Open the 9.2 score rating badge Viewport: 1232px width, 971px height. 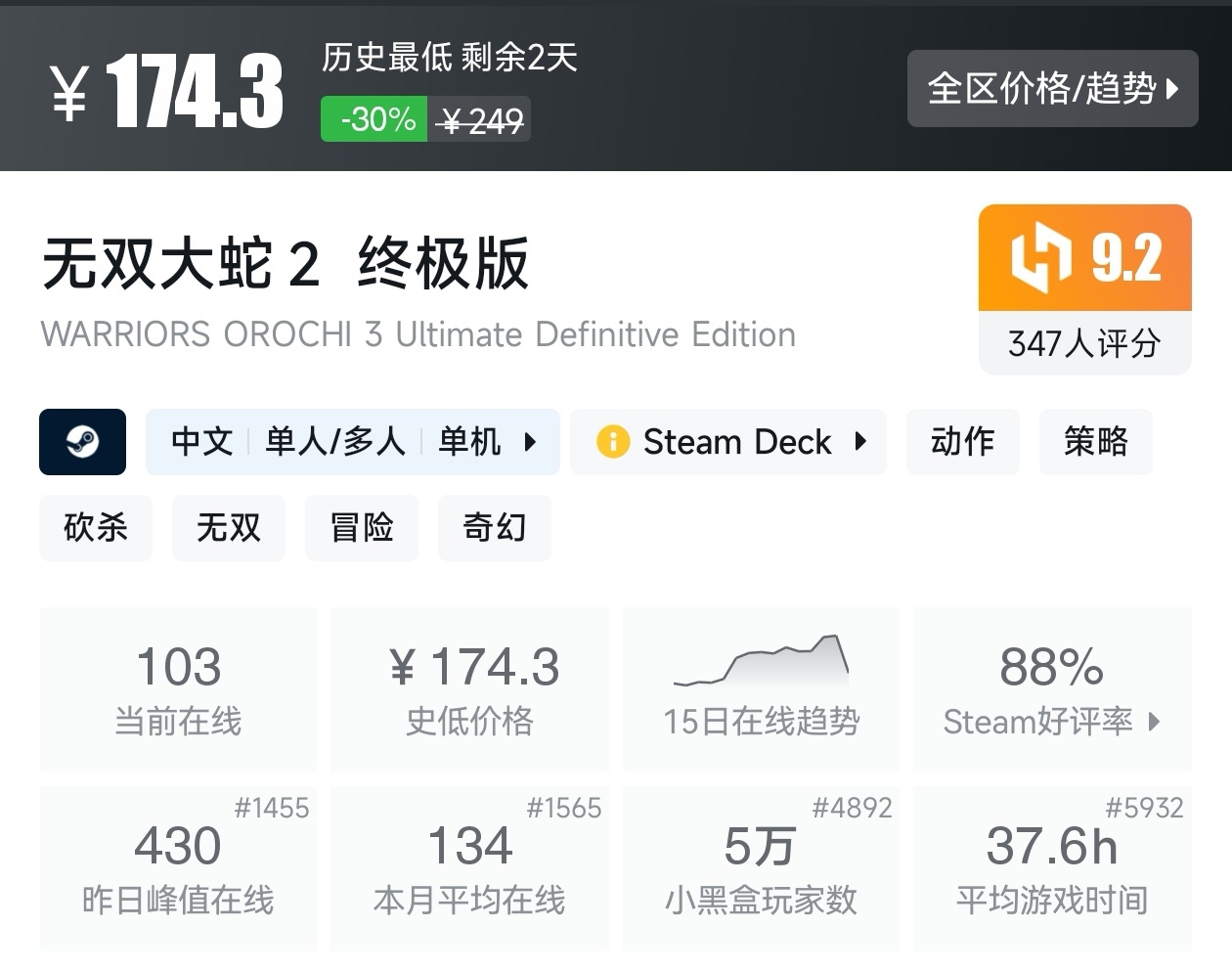click(x=1085, y=258)
